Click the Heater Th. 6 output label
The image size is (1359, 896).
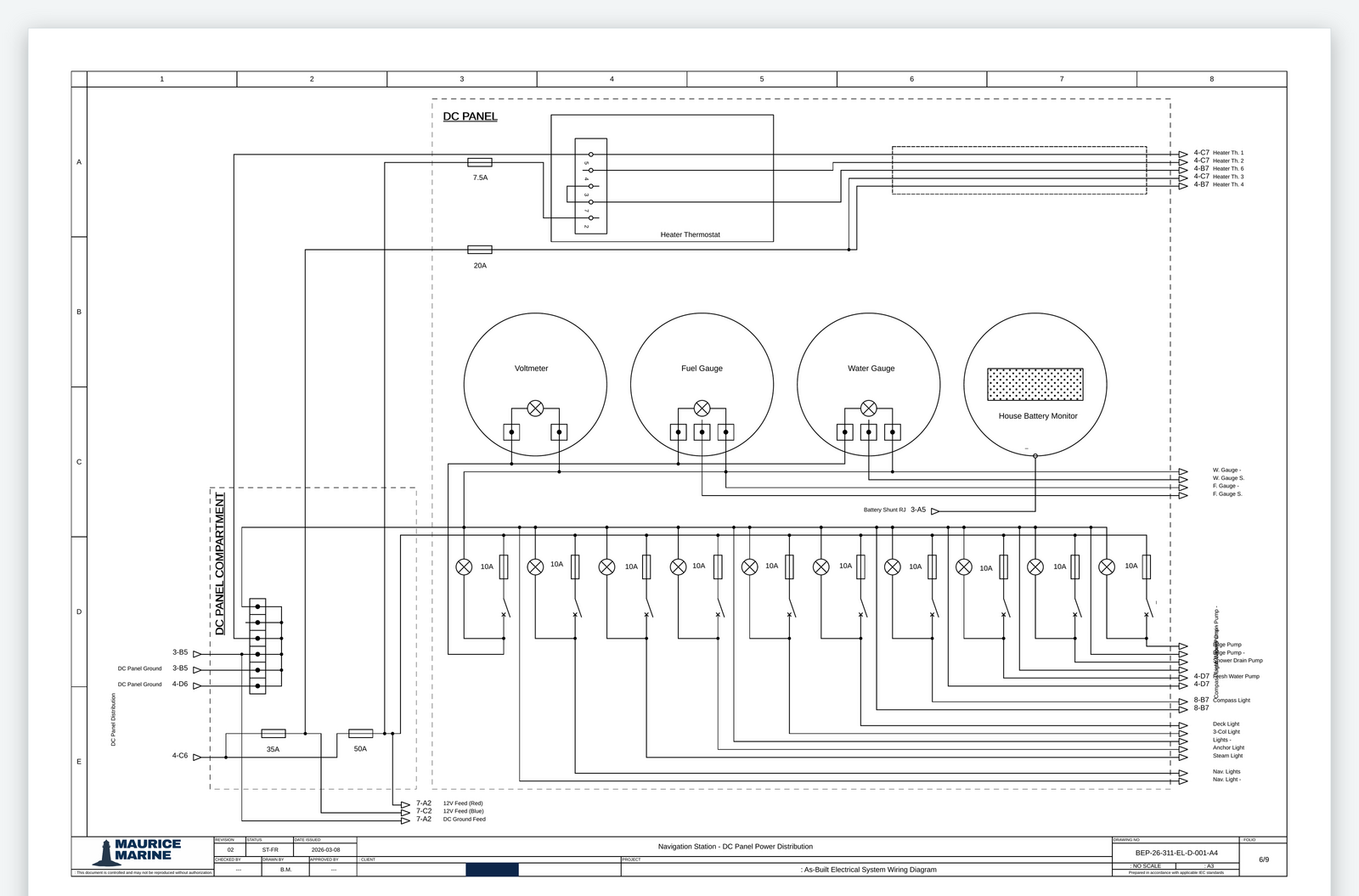click(1228, 169)
